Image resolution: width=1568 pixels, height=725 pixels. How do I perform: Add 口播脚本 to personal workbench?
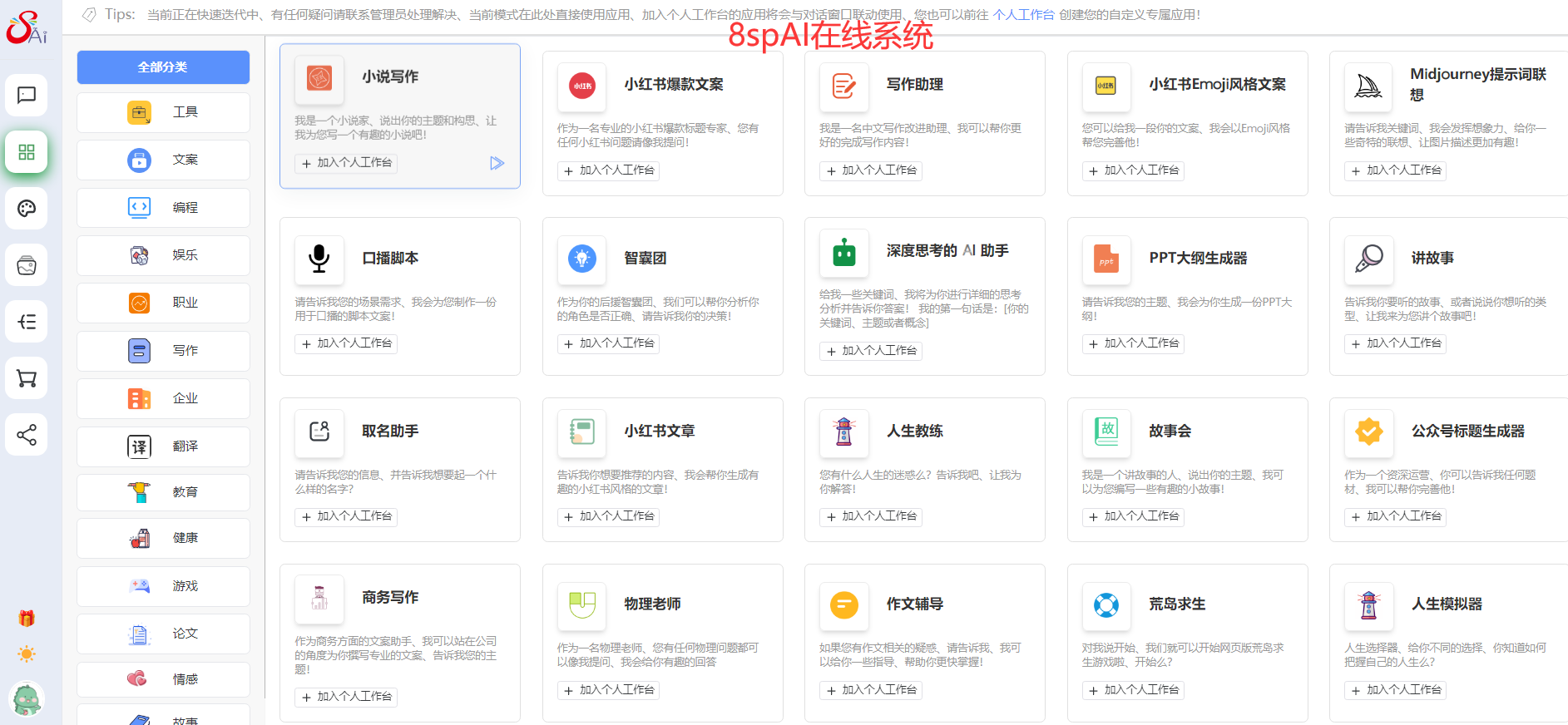[346, 343]
